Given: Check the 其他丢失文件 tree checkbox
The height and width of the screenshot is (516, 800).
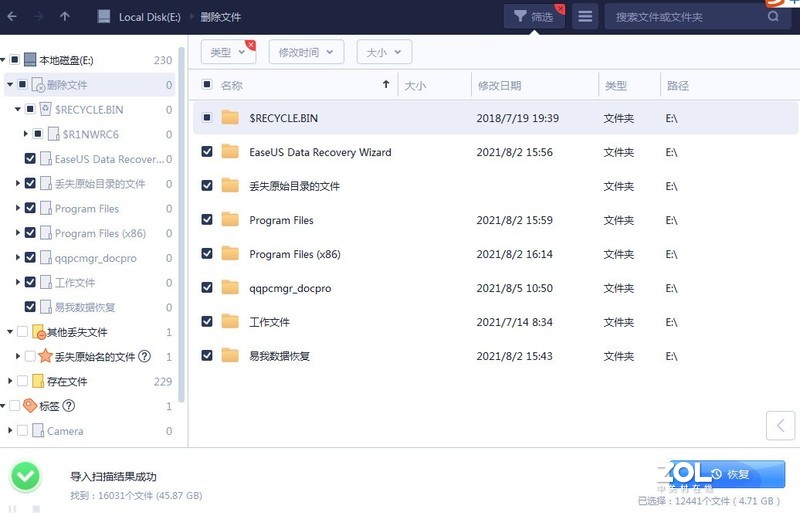Looking at the screenshot, I should pos(22,332).
